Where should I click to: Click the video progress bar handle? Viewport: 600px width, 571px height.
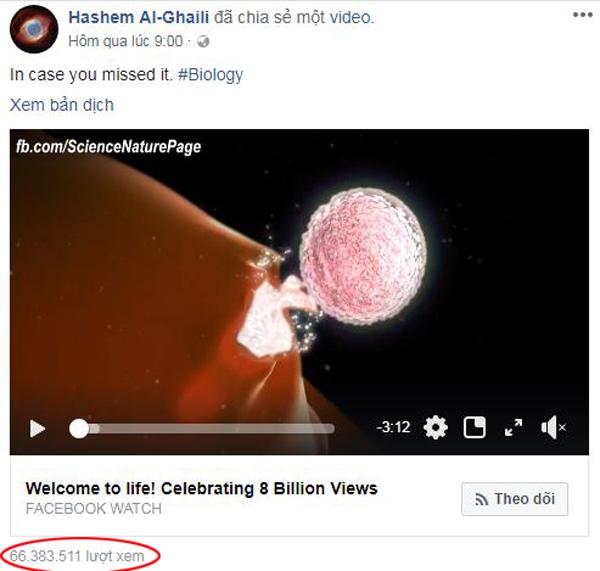click(x=79, y=428)
